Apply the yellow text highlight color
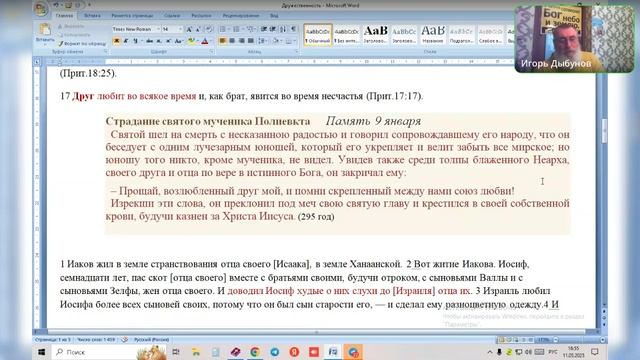 (191, 41)
